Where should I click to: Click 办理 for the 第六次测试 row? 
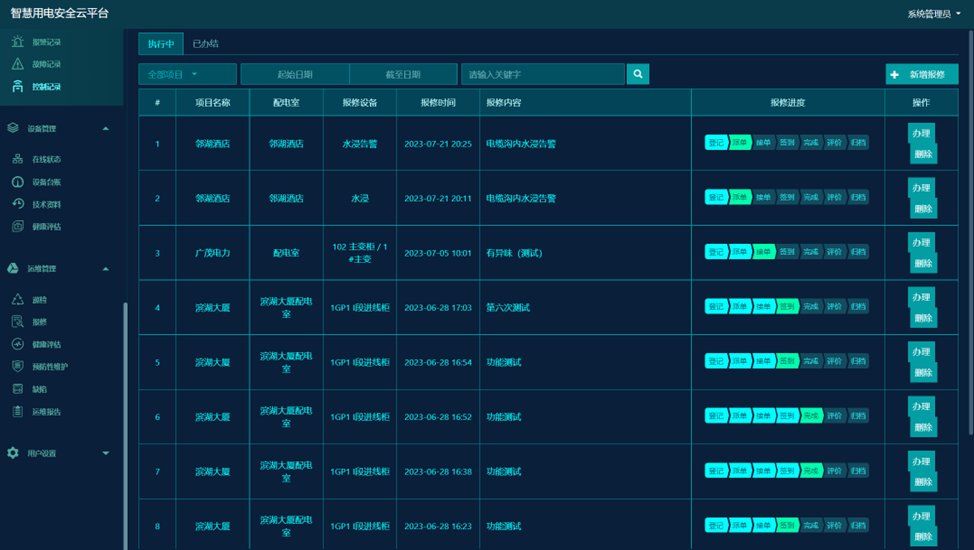point(921,297)
